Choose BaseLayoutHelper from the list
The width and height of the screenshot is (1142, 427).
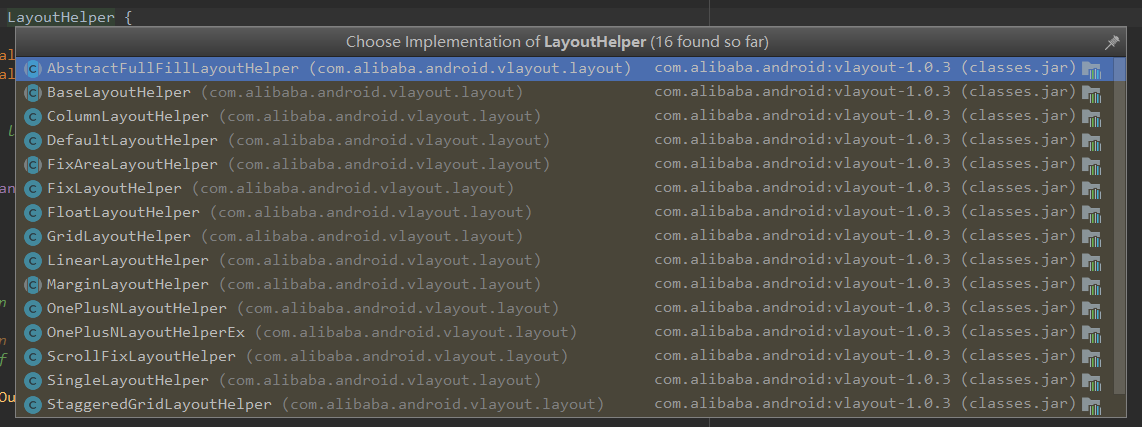tap(565, 93)
